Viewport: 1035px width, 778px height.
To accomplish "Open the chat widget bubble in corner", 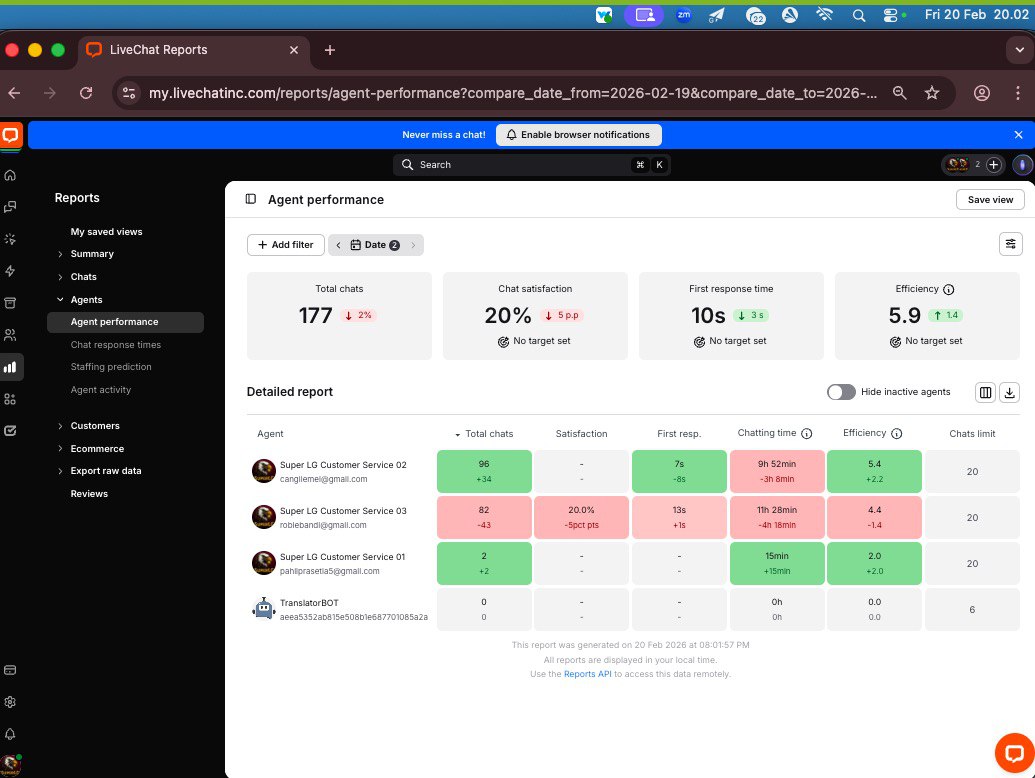I will (1014, 752).
